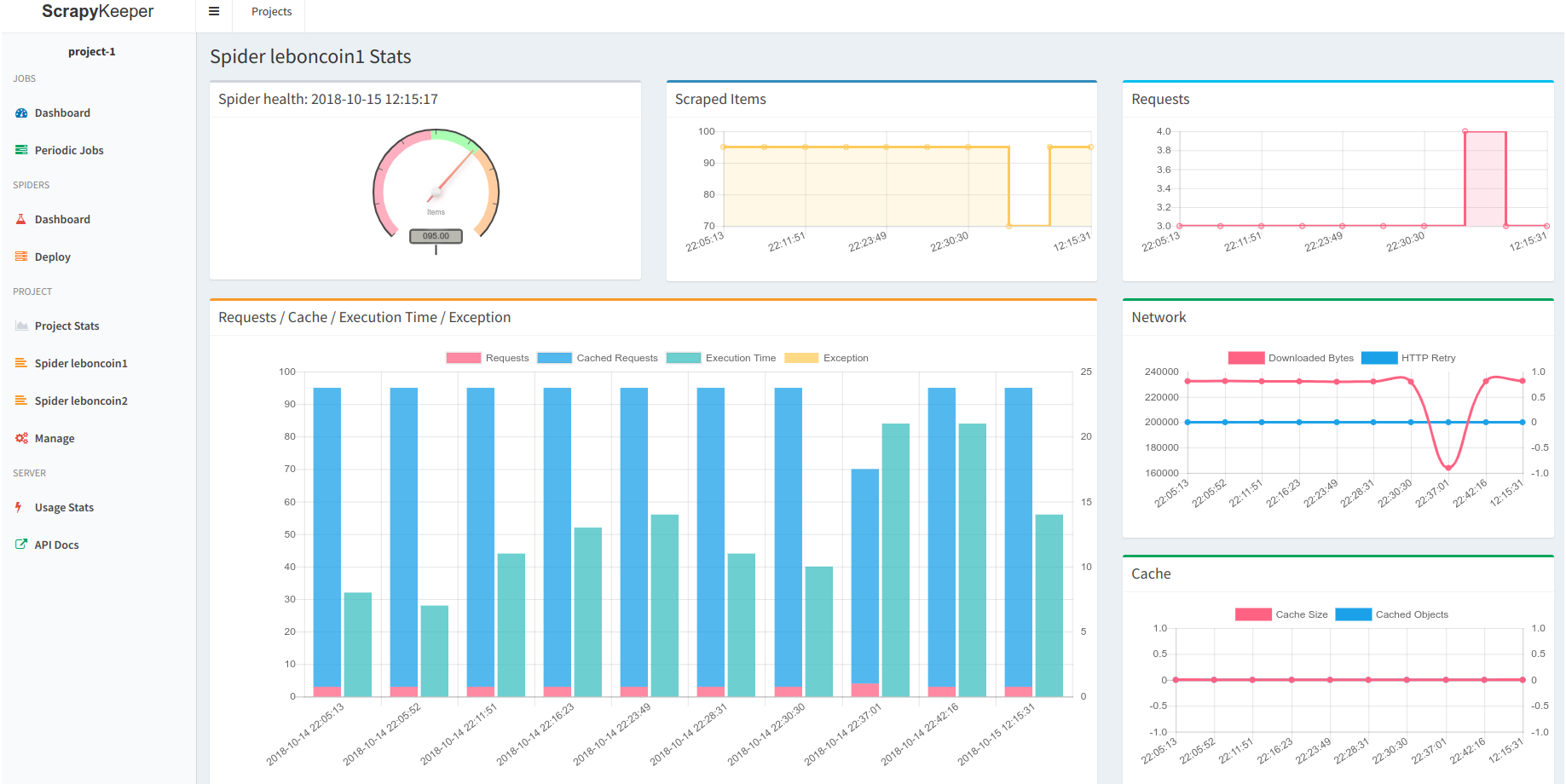Click the Spider leboncoin1 lines icon
Image resolution: width=1566 pixels, height=784 pixels.
pos(21,363)
